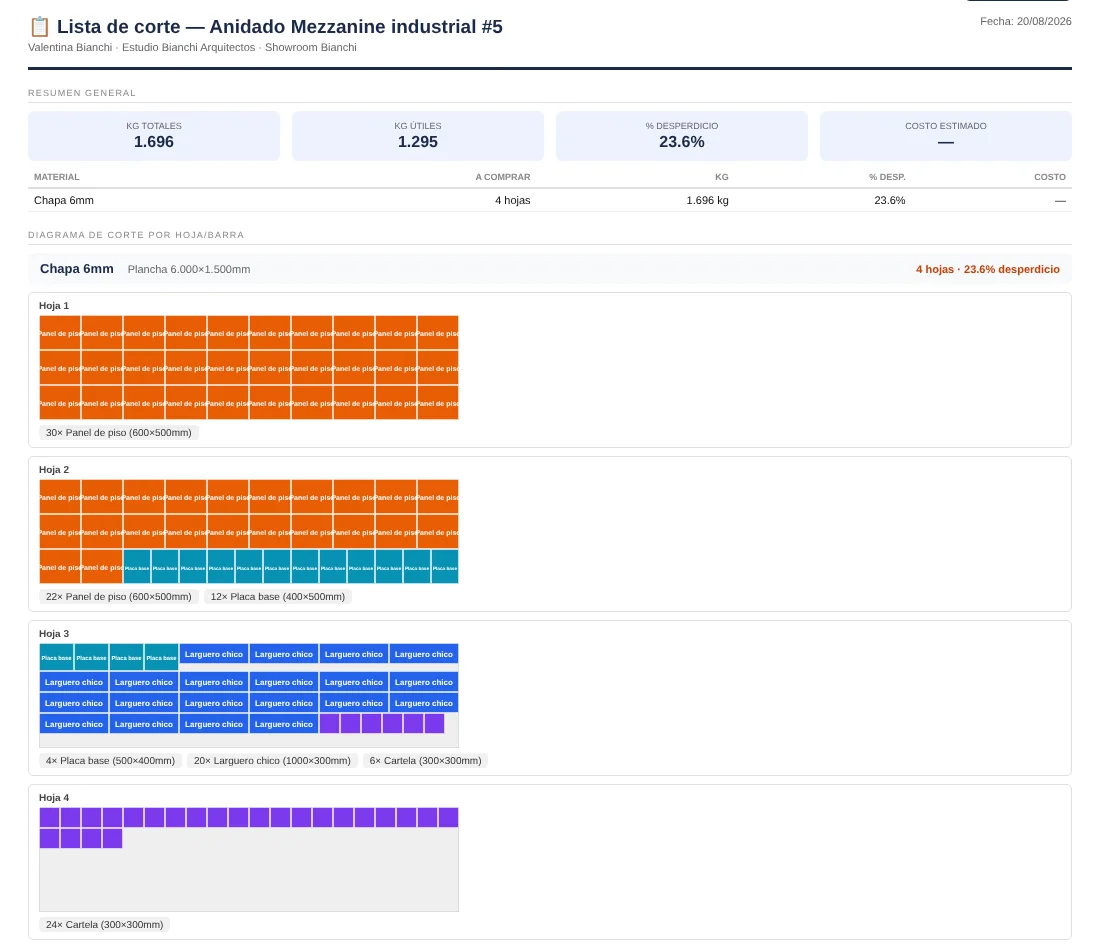This screenshot has height=950, width=1100.
Task: Click the COSTO ESTIMADO summary card
Action: 945,135
